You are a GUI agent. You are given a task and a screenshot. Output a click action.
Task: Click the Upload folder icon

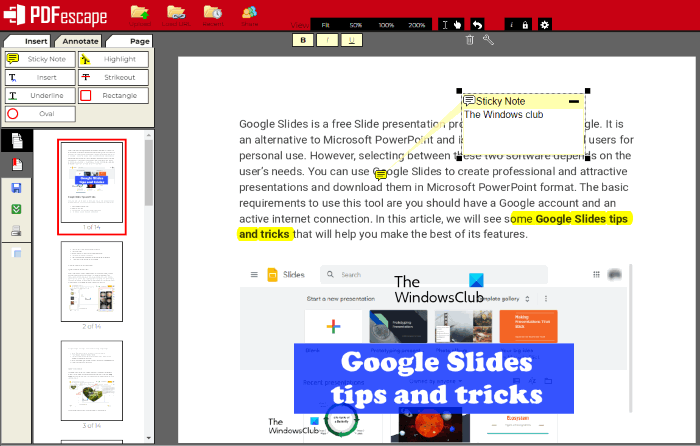[x=140, y=13]
